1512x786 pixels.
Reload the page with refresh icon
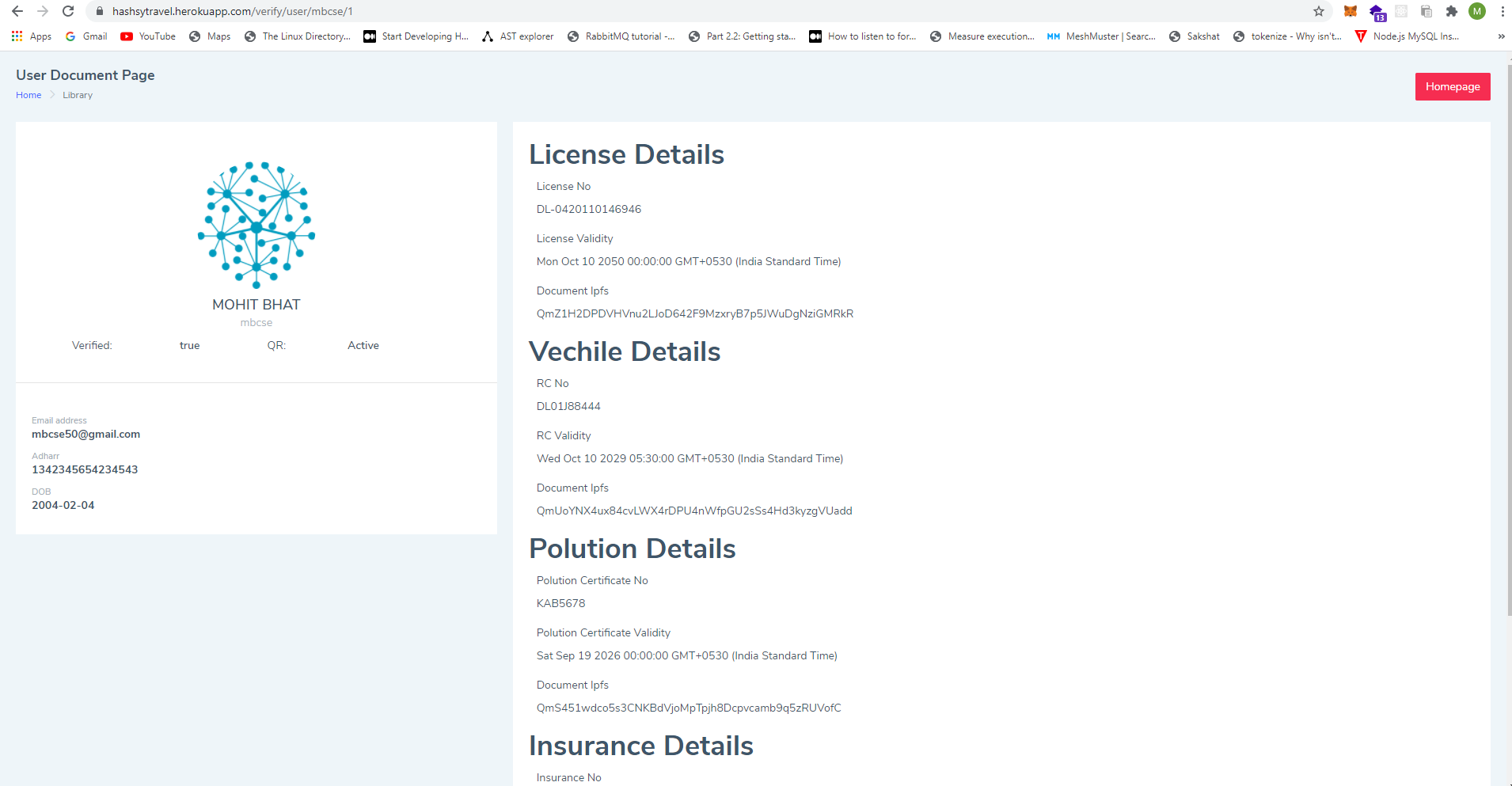pyautogui.click(x=68, y=11)
